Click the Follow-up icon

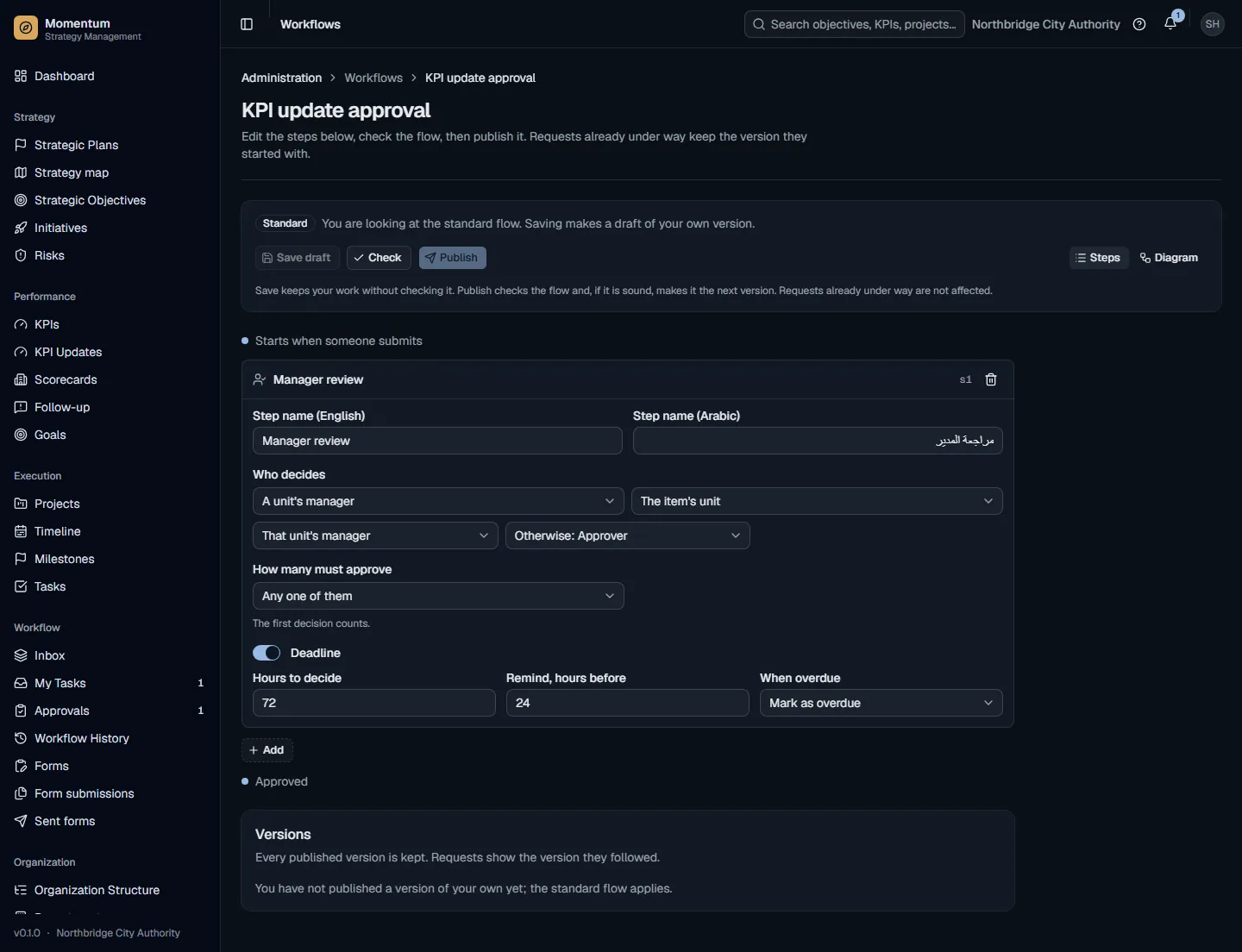pos(21,407)
